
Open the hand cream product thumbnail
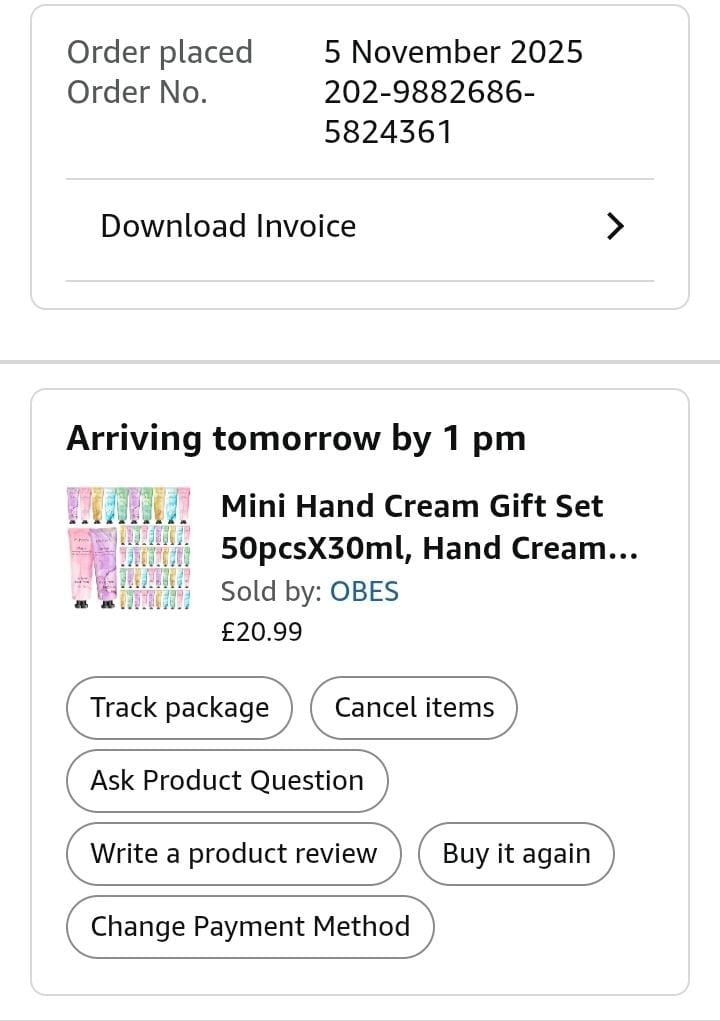[128, 547]
